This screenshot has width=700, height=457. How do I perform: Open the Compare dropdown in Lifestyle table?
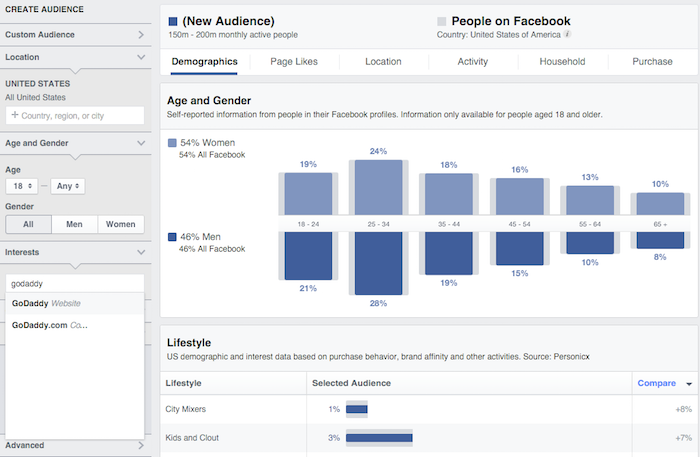[x=689, y=384]
